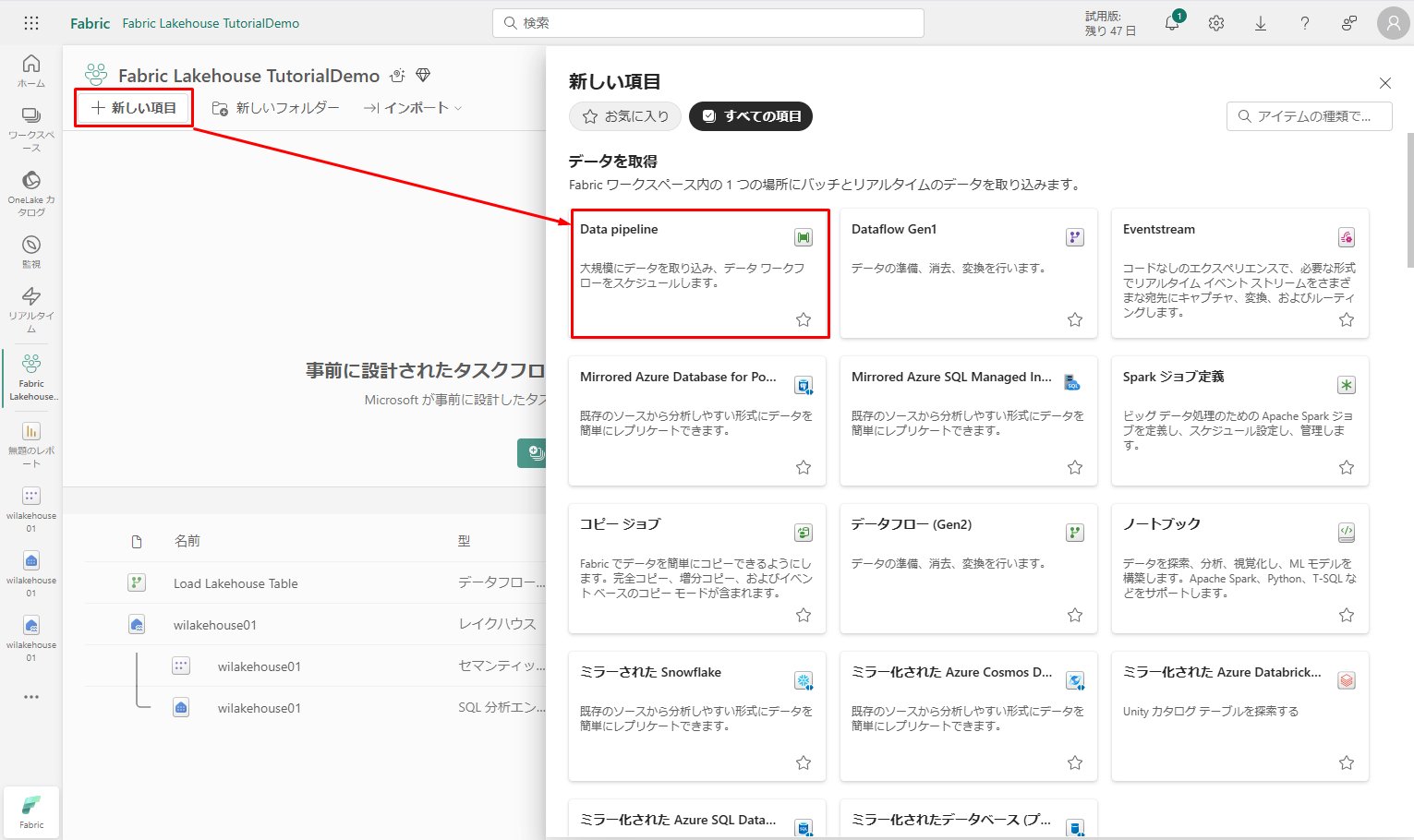Viewport: 1414px width, 840px height.
Task: Click the item type filter search box
Action: click(x=1310, y=116)
